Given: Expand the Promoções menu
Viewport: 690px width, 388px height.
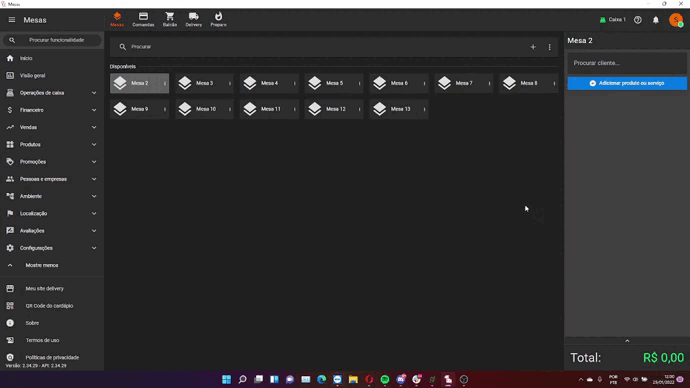Looking at the screenshot, I should 52,162.
